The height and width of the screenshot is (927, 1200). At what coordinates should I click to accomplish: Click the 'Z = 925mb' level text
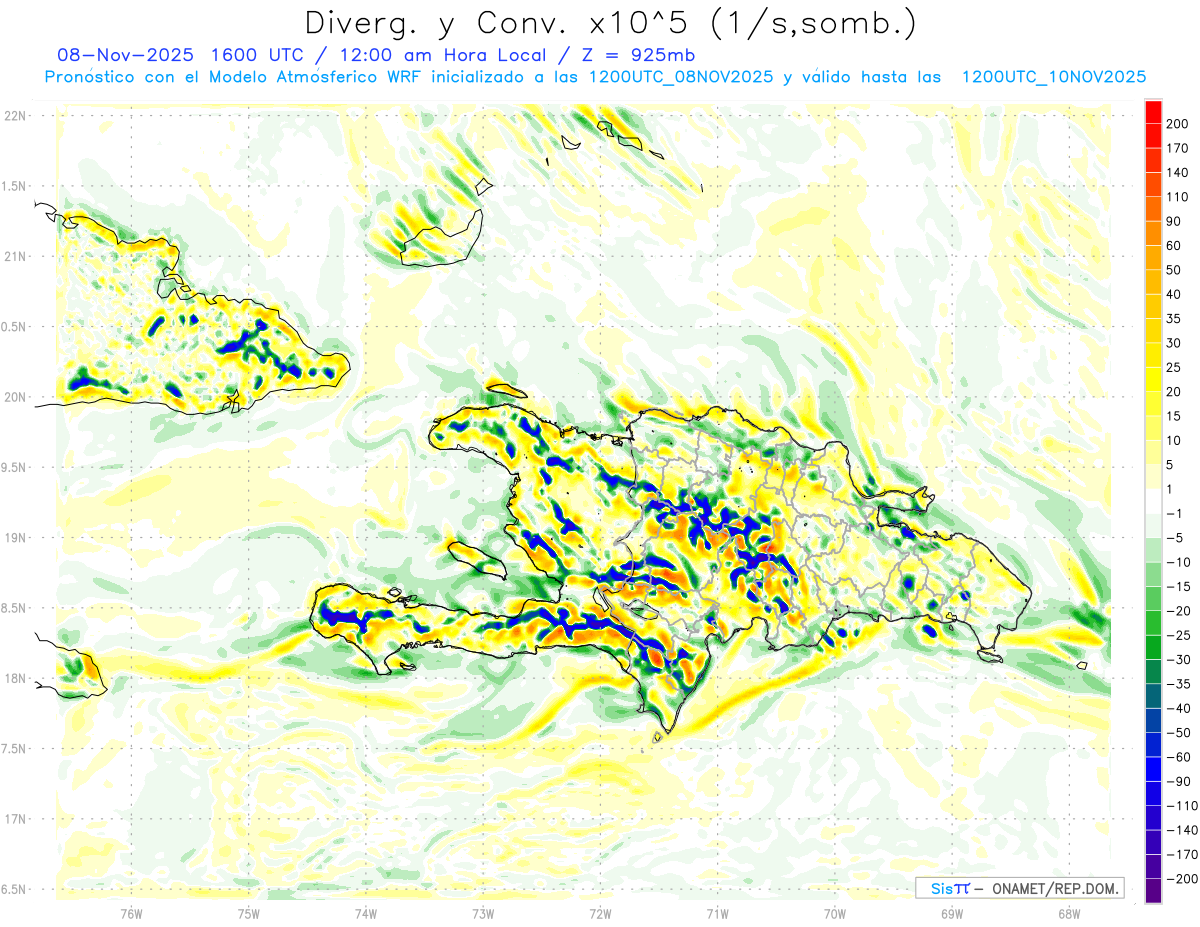point(635,55)
